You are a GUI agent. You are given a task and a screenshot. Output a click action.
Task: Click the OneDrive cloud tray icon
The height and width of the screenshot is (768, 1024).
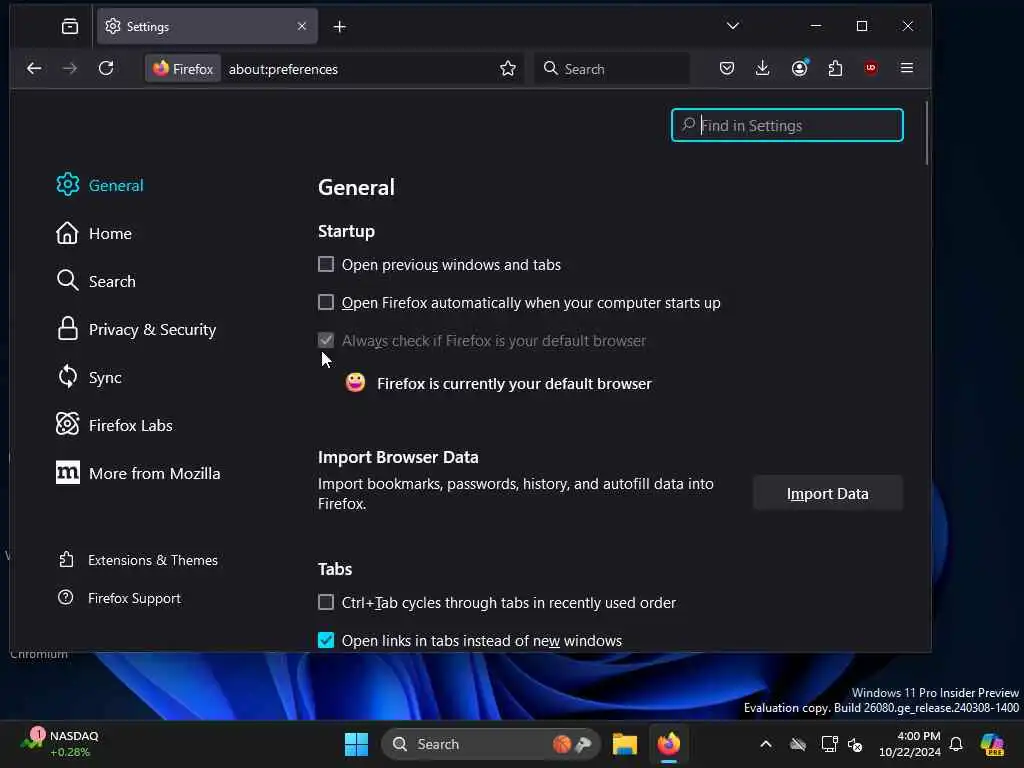click(797, 744)
